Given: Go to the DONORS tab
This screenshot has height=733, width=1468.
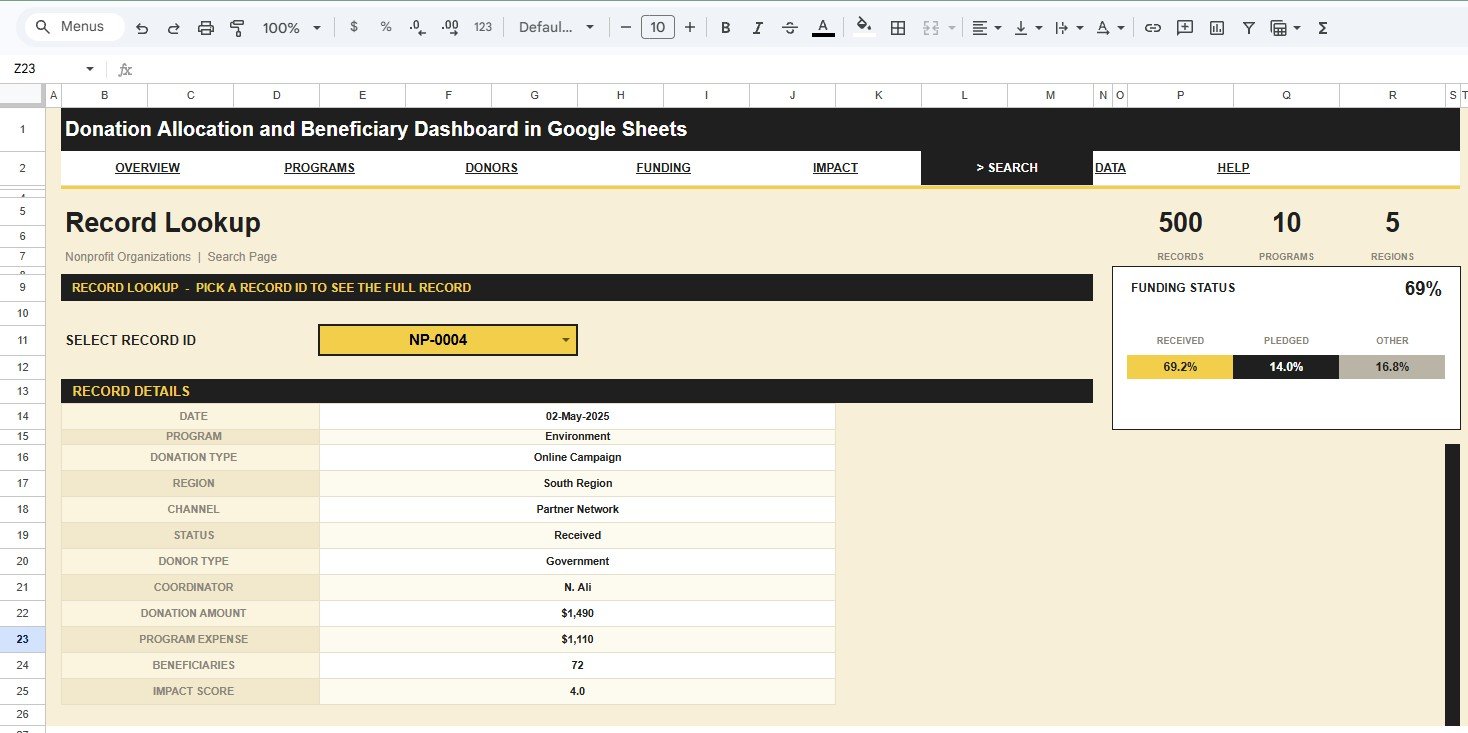Looking at the screenshot, I should [x=491, y=168].
